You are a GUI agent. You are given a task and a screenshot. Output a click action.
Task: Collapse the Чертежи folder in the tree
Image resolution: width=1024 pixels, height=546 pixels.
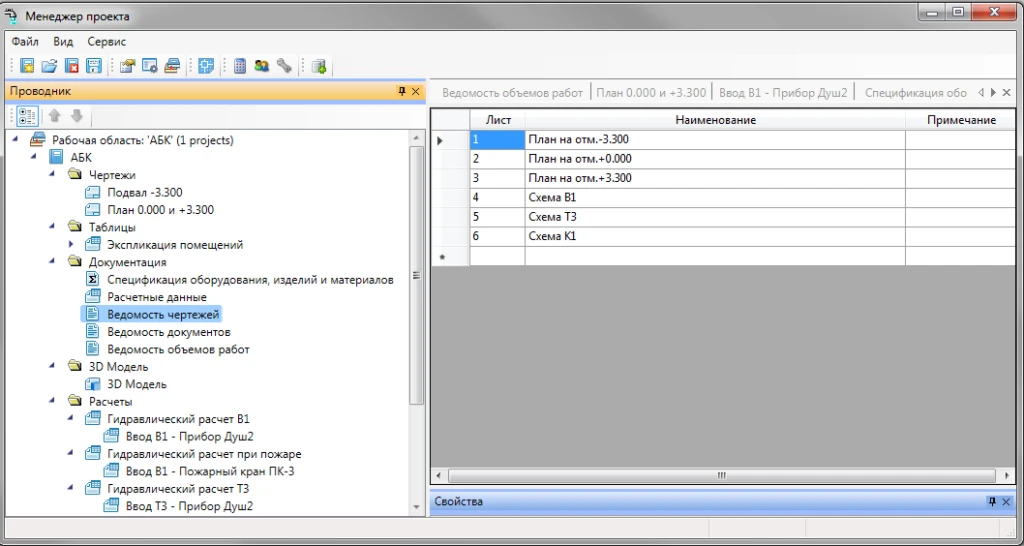coord(54,175)
